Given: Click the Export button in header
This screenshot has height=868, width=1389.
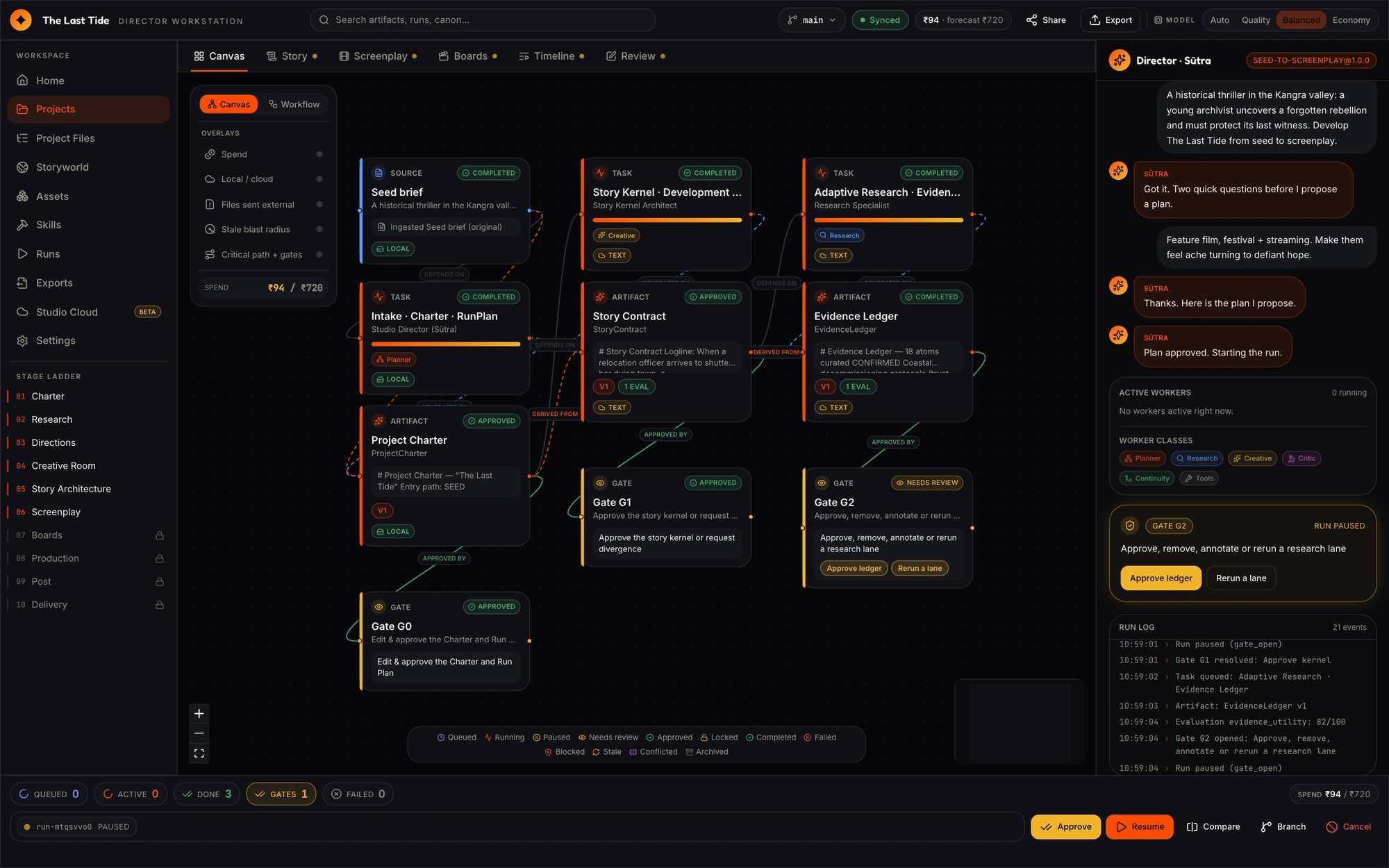Looking at the screenshot, I should click(x=1111, y=20).
